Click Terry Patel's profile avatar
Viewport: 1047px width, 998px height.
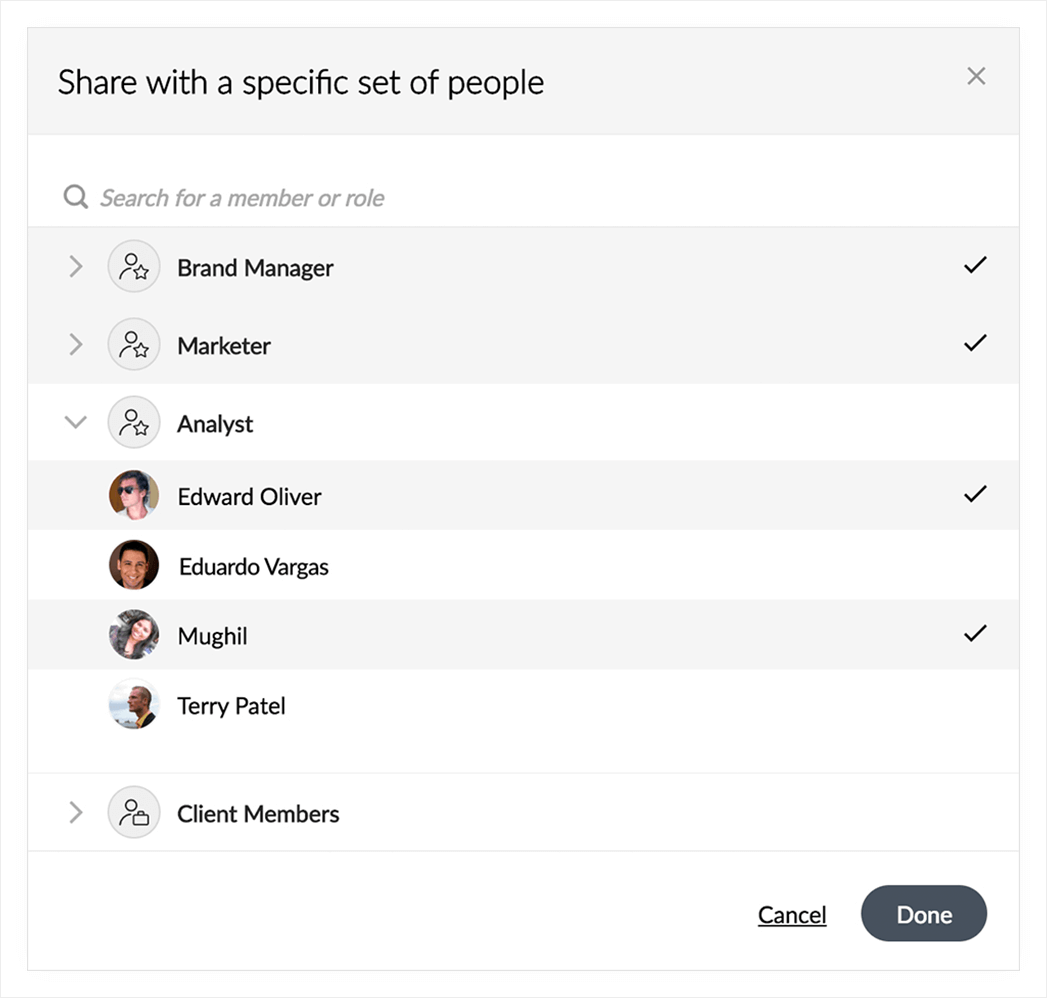coord(134,705)
